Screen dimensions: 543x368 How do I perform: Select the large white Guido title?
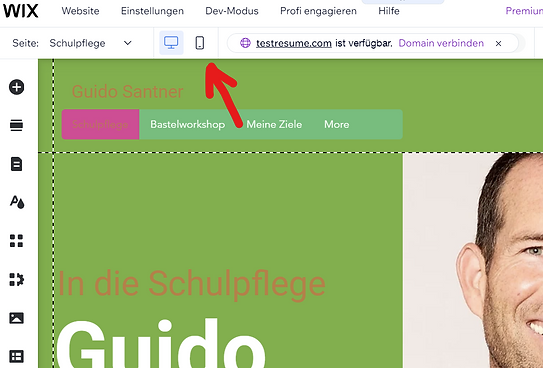[160, 343]
